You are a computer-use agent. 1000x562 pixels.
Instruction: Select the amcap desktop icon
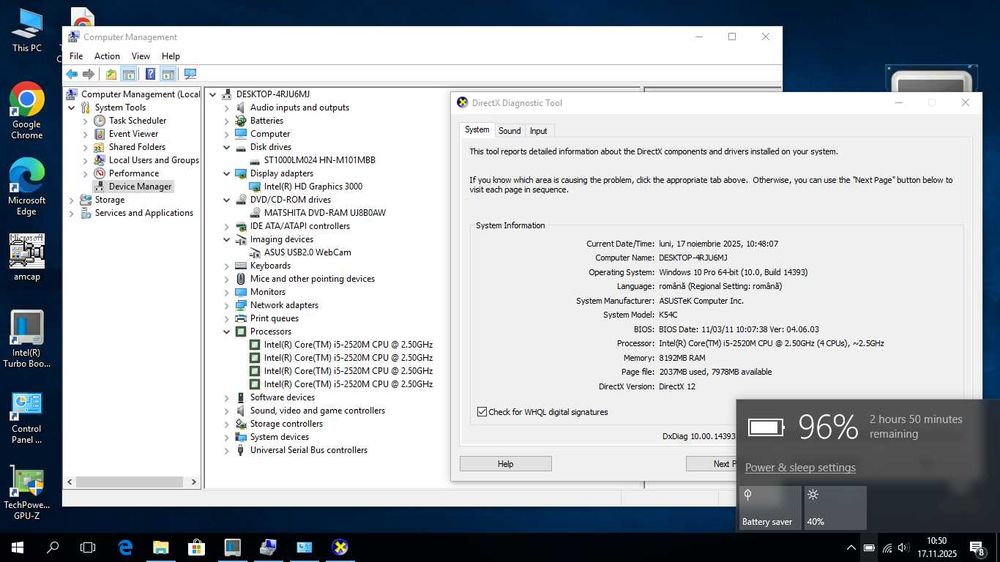coord(27,257)
